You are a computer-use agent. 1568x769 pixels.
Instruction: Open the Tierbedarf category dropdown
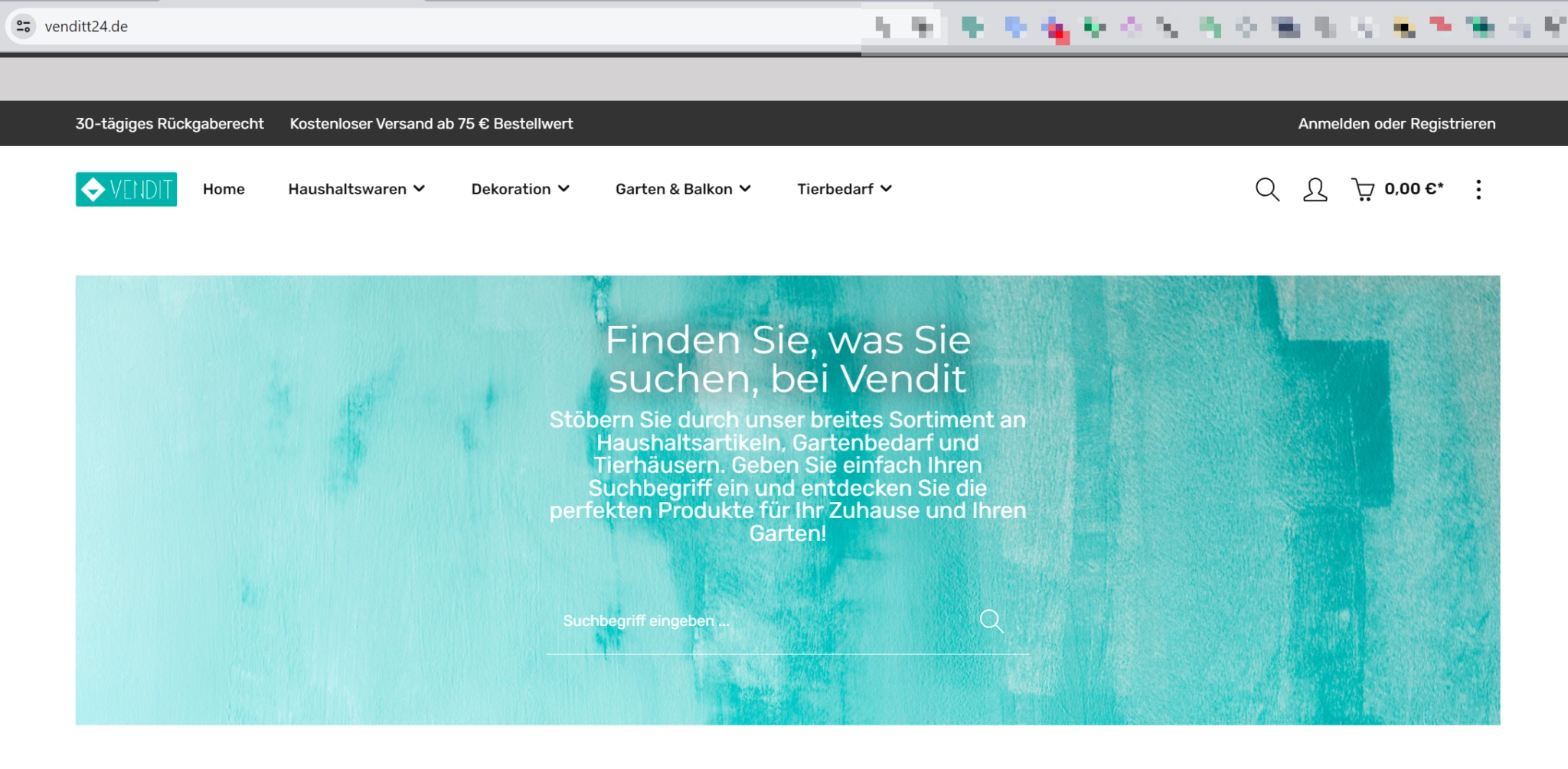[844, 189]
